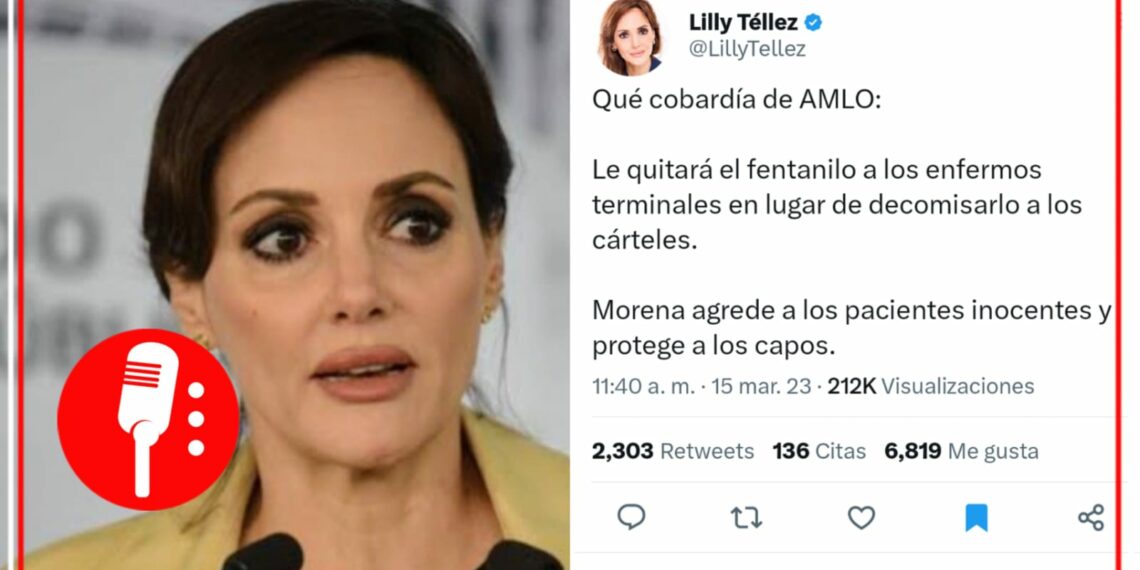Click the 15 mar. 23 date
The image size is (1140, 570).
760,386
